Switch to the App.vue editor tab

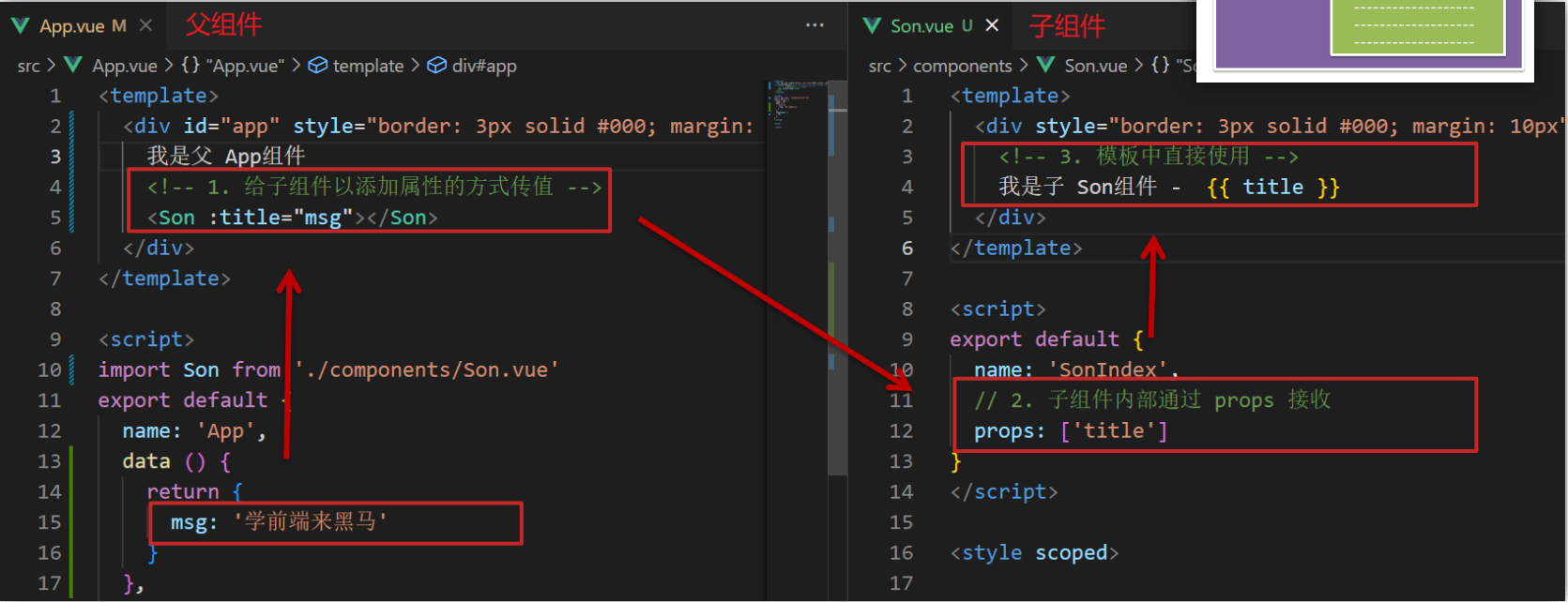click(83, 26)
